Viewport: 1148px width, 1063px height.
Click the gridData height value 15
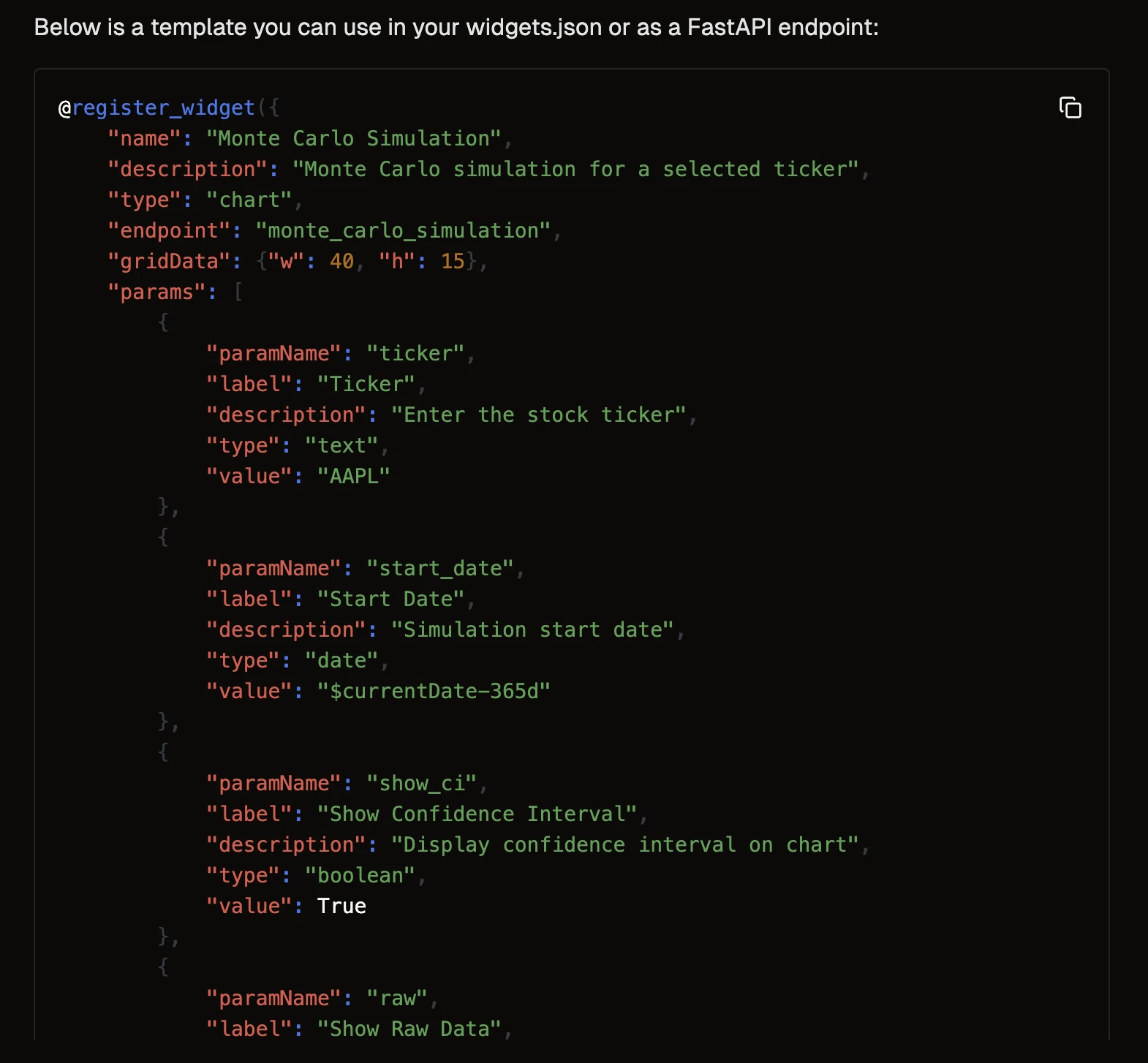pos(453,262)
